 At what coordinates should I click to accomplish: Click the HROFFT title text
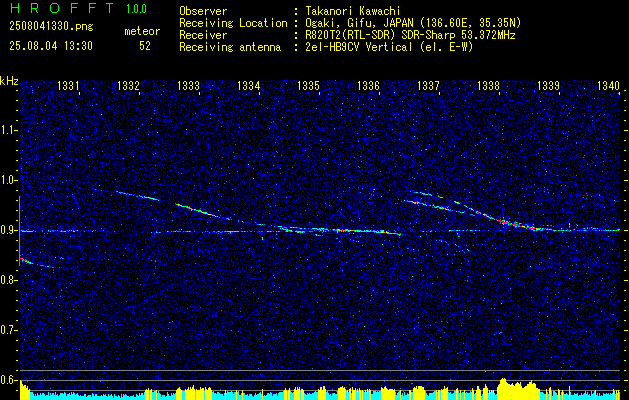pos(61,8)
